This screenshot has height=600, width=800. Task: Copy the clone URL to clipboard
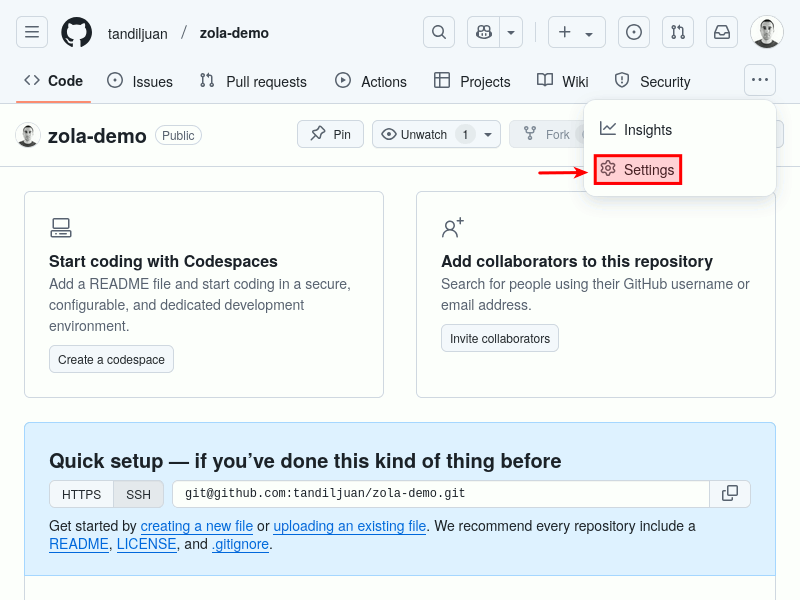730,493
